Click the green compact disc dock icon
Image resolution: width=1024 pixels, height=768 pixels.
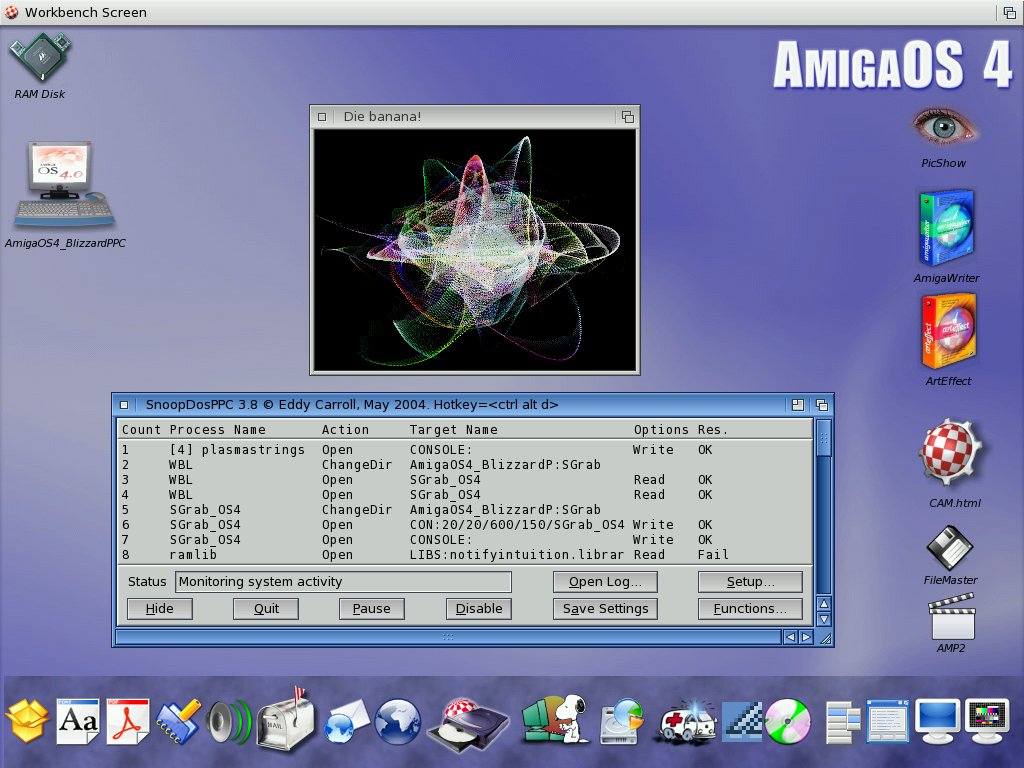pyautogui.click(x=788, y=721)
